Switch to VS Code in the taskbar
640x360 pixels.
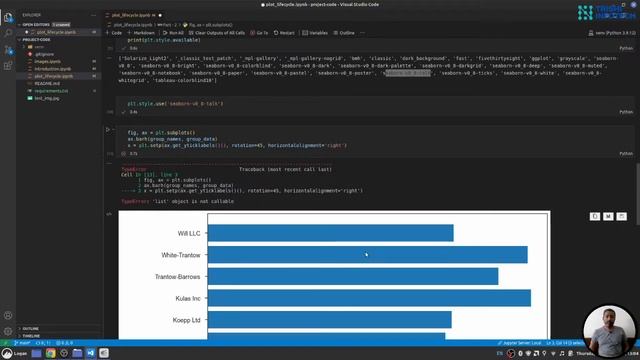91,353
